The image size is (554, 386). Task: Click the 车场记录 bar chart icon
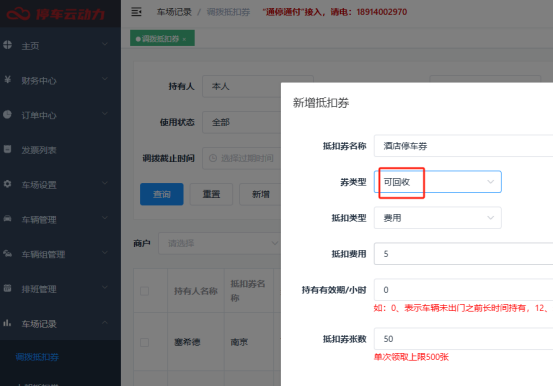7,323
